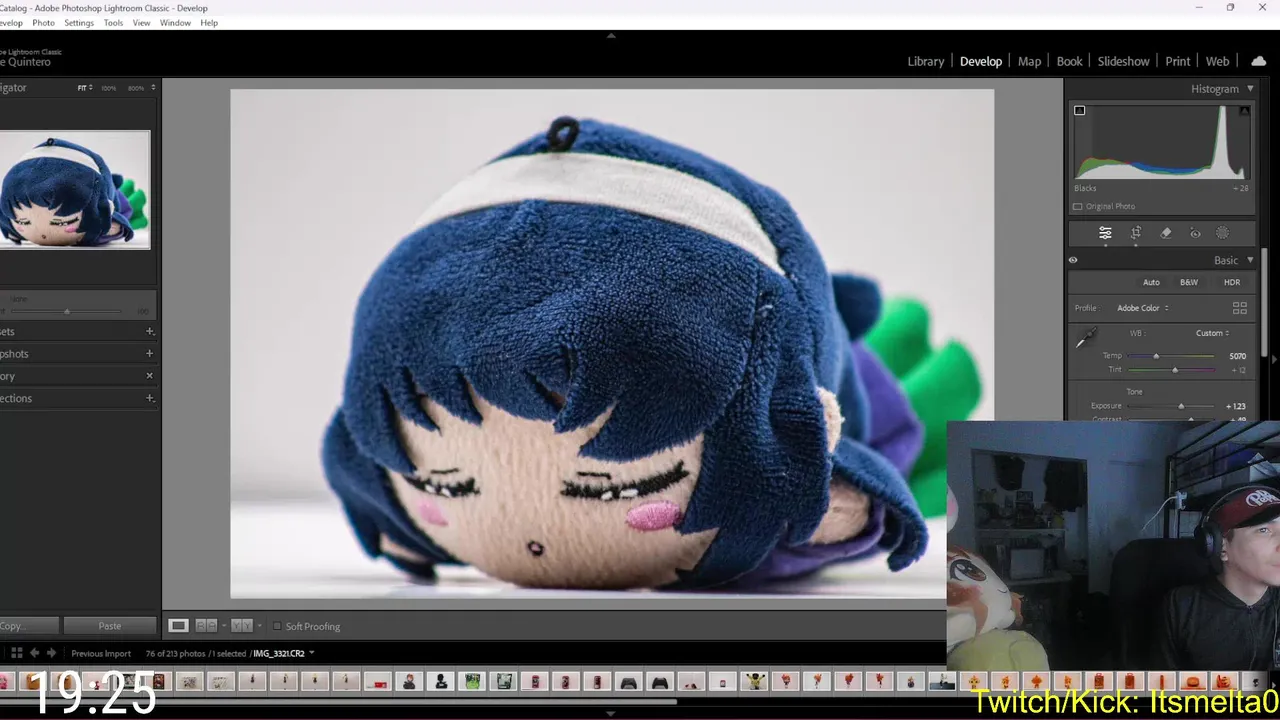
Task: Enable the Soft Proofing checkbox
Action: pyautogui.click(x=277, y=626)
